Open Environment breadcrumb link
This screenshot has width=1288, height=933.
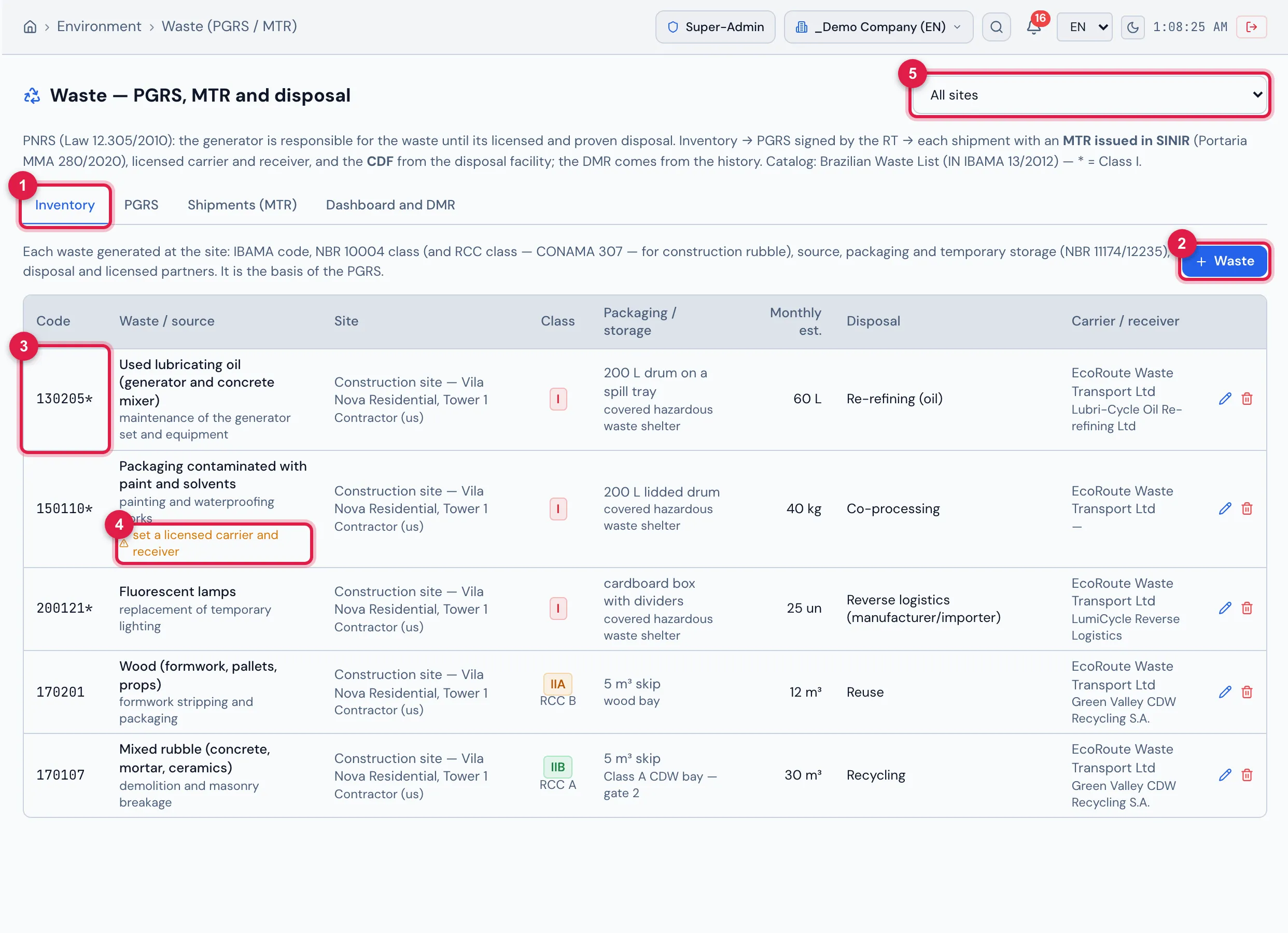pyautogui.click(x=99, y=26)
